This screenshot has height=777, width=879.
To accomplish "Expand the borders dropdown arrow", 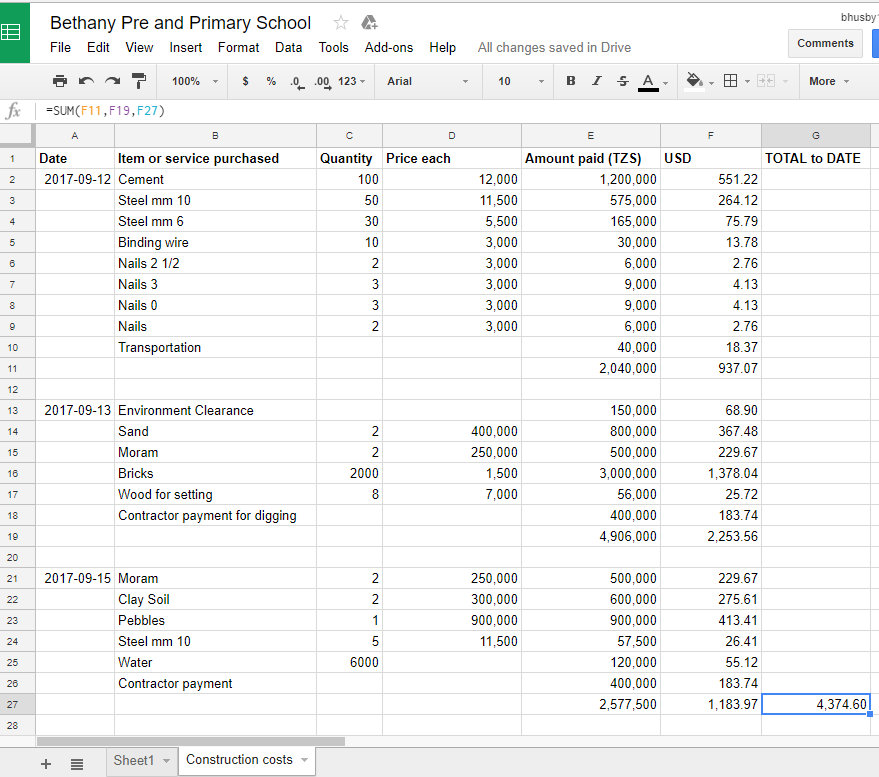I will pyautogui.click(x=747, y=82).
